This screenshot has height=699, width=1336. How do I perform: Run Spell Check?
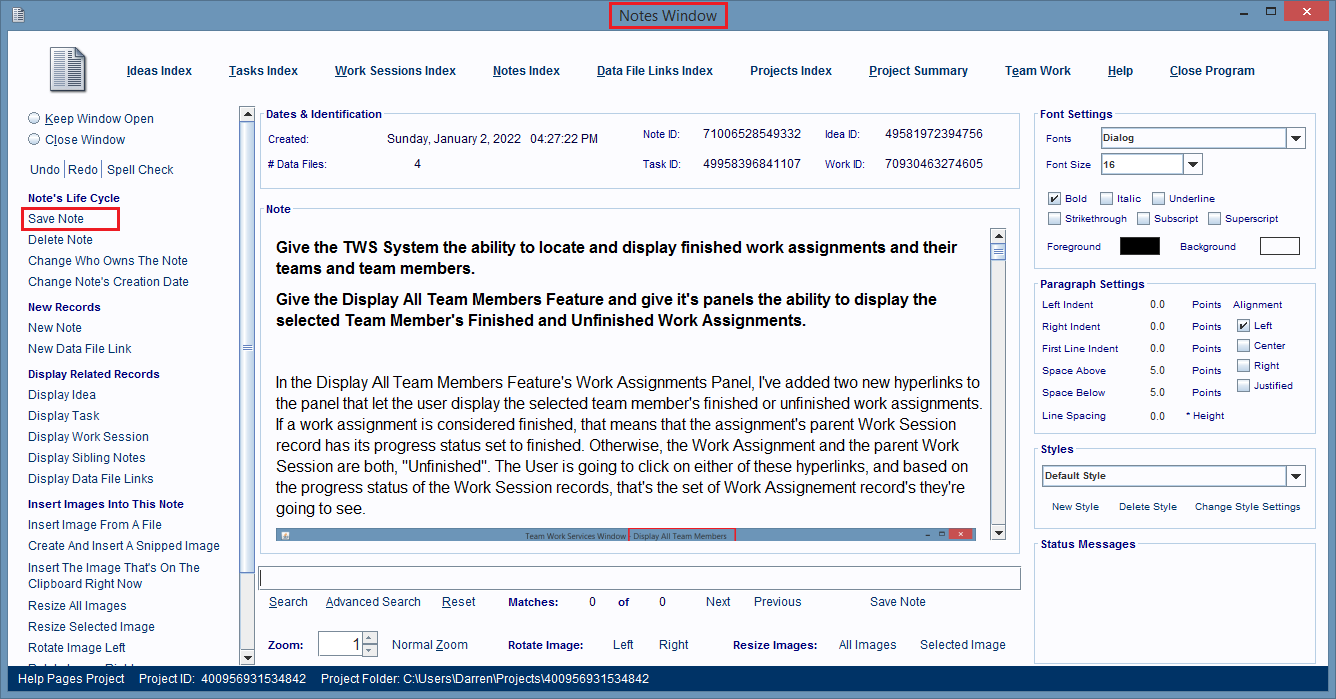pyautogui.click(x=140, y=170)
